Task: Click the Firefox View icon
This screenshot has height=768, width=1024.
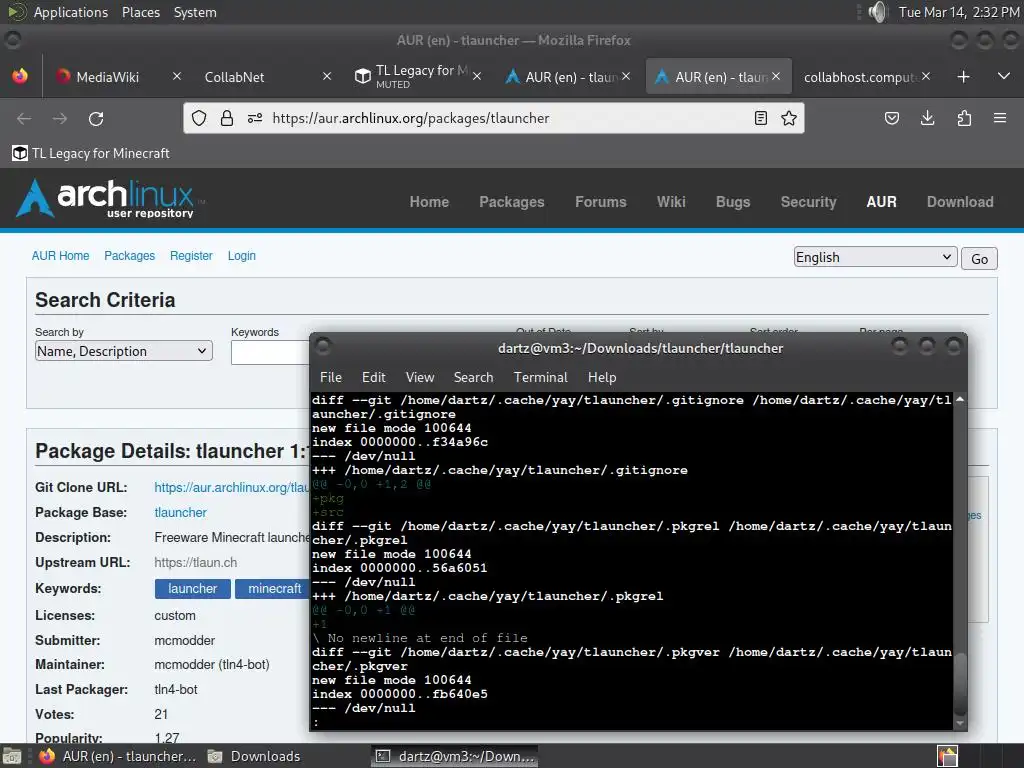Action: pos(20,76)
